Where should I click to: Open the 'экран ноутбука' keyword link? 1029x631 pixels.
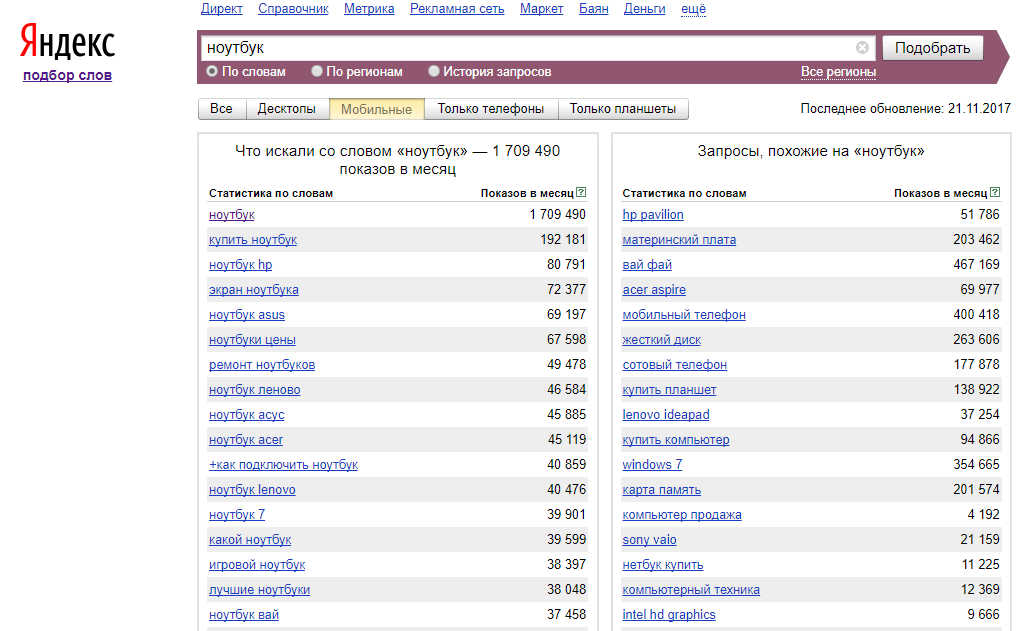(253, 289)
